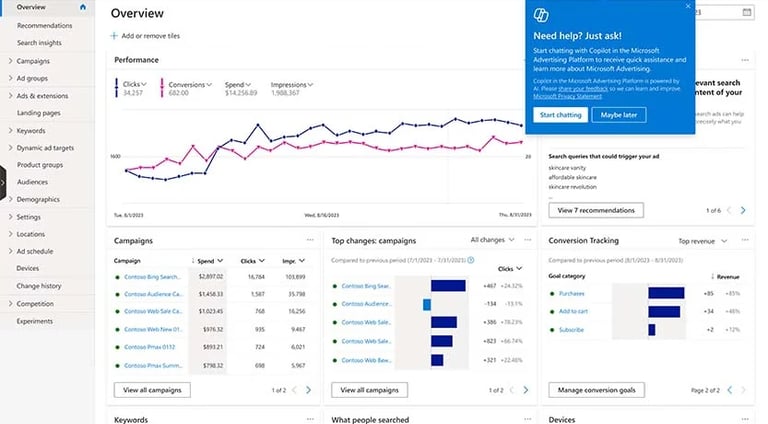Go to next recommendation, 1 of 6
Image resolution: width=768 pixels, height=424 pixels.
pyautogui.click(x=743, y=210)
